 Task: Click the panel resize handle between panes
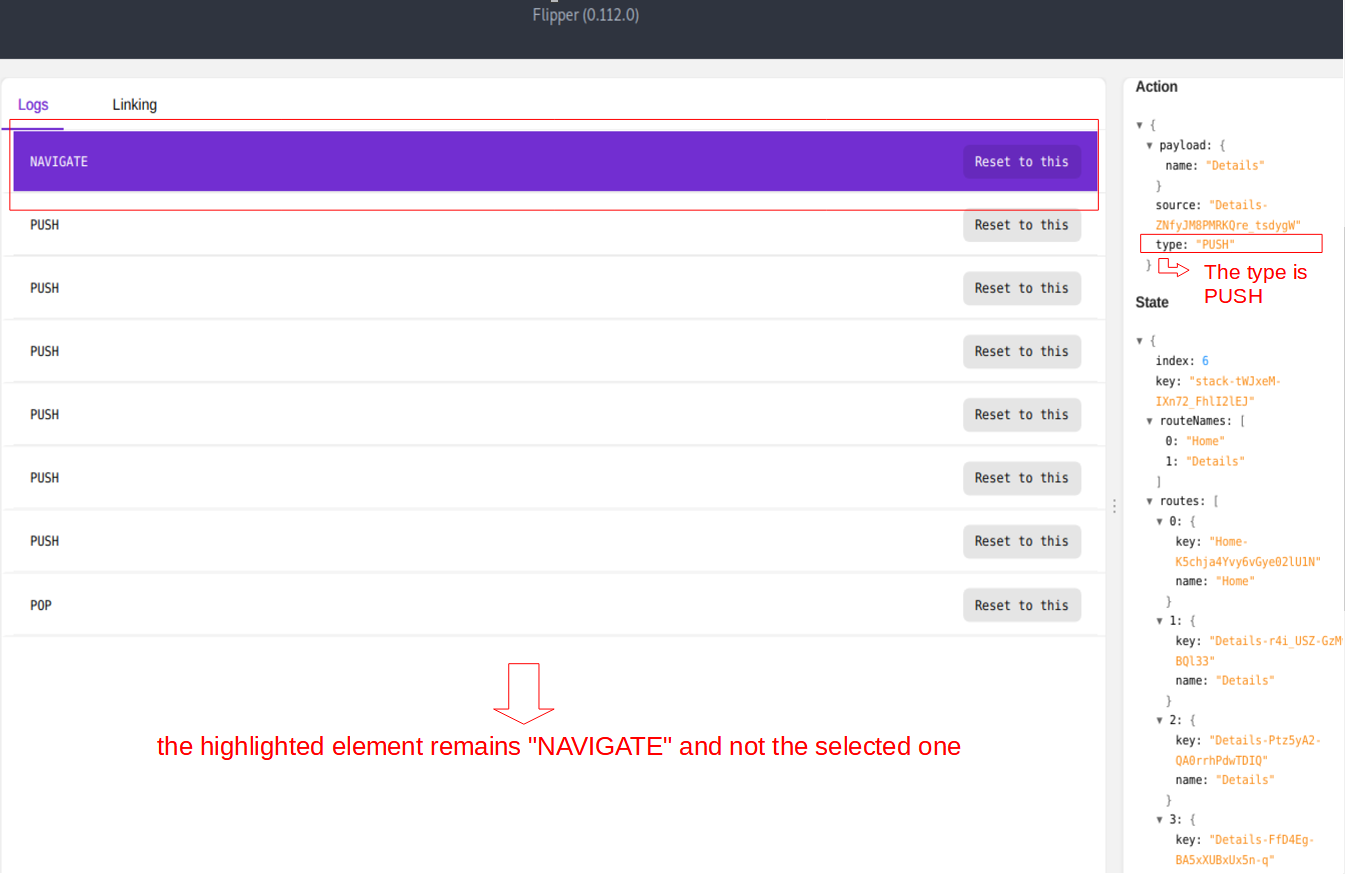[x=1114, y=506]
